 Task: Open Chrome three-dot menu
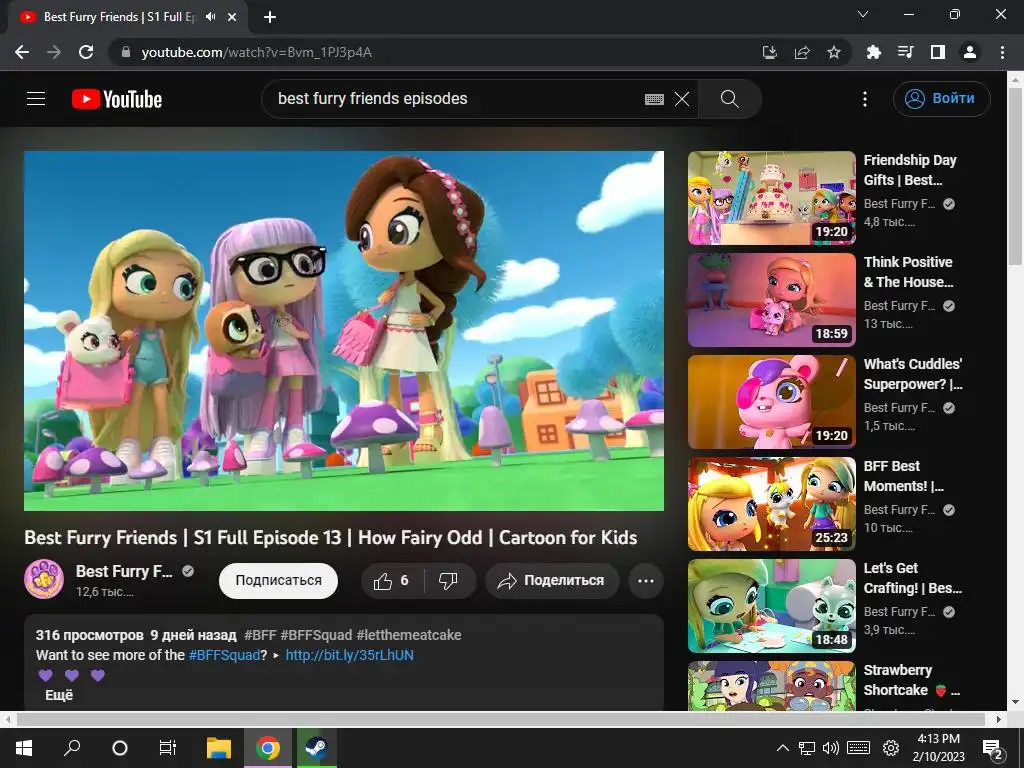click(1002, 52)
